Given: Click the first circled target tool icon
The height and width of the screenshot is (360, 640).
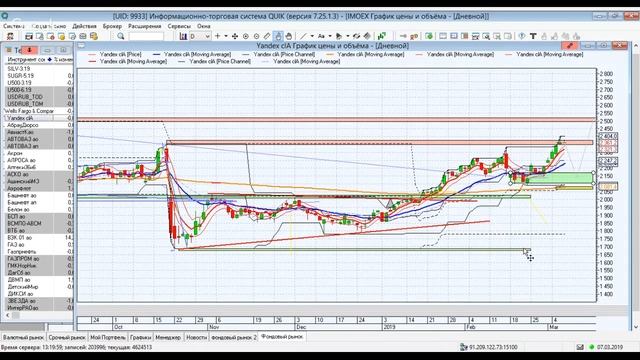Looking at the screenshot, I should click(x=246, y=36).
